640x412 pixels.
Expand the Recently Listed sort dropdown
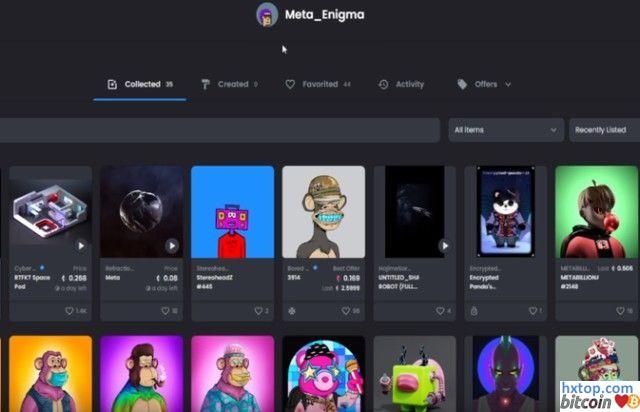pyautogui.click(x=604, y=130)
